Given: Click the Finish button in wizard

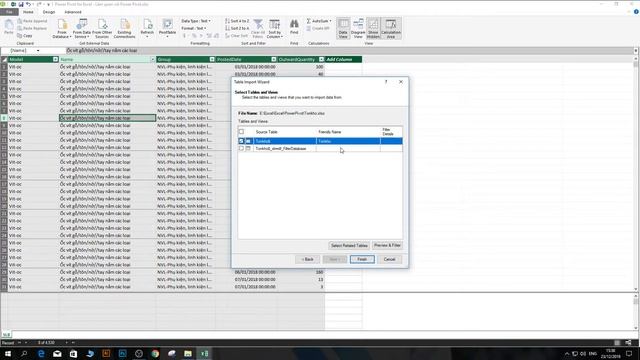Looking at the screenshot, I should (x=362, y=259).
